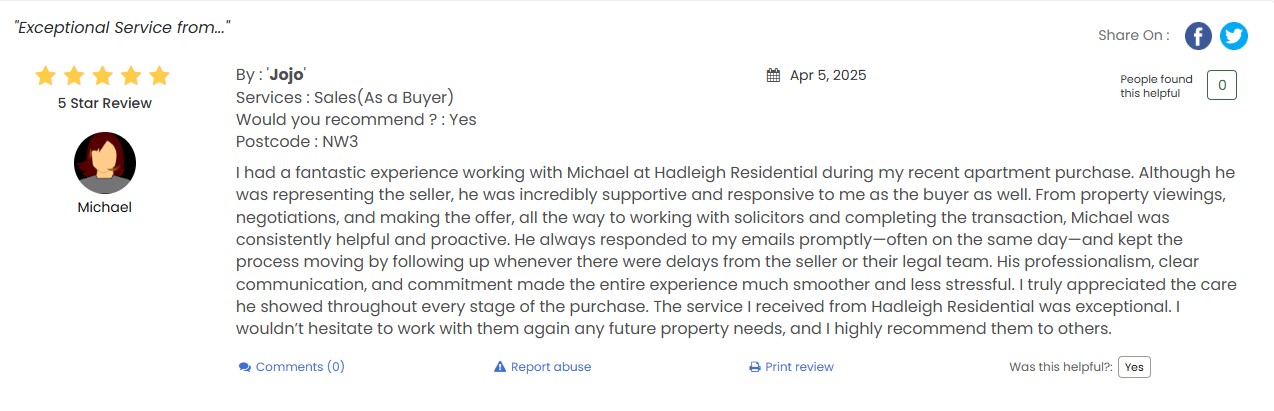
Task: Open the Comments (0) link
Action: 300,367
